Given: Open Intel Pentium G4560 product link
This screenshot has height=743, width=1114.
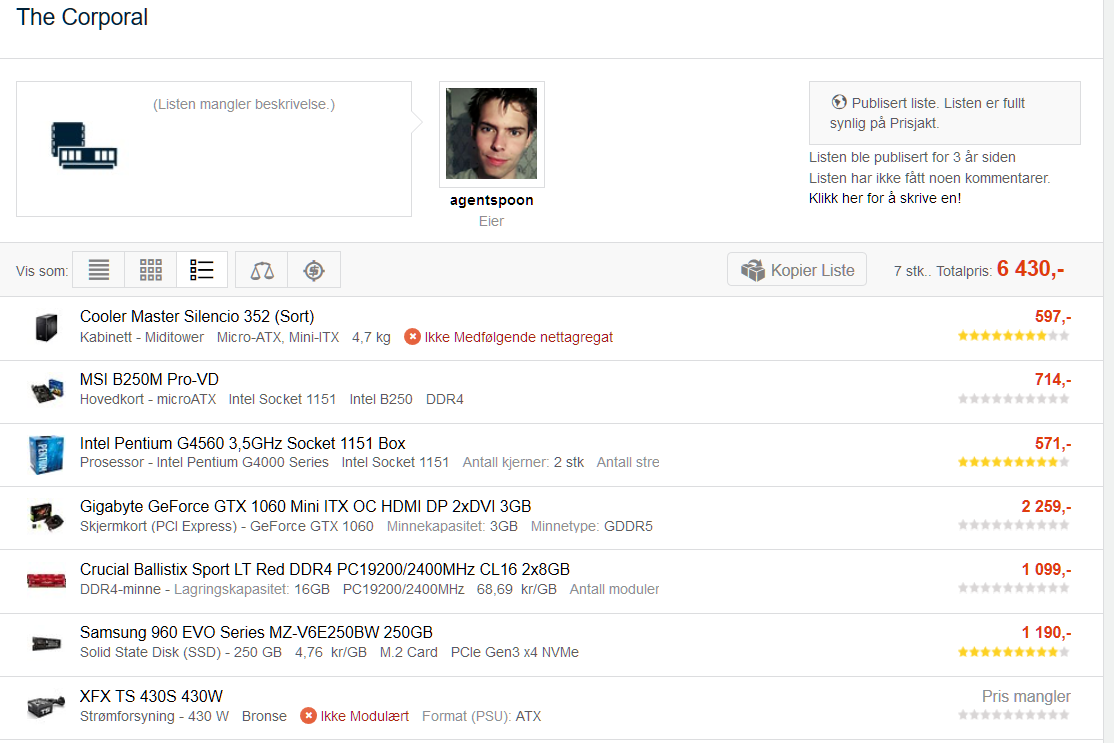Looking at the screenshot, I should (242, 443).
